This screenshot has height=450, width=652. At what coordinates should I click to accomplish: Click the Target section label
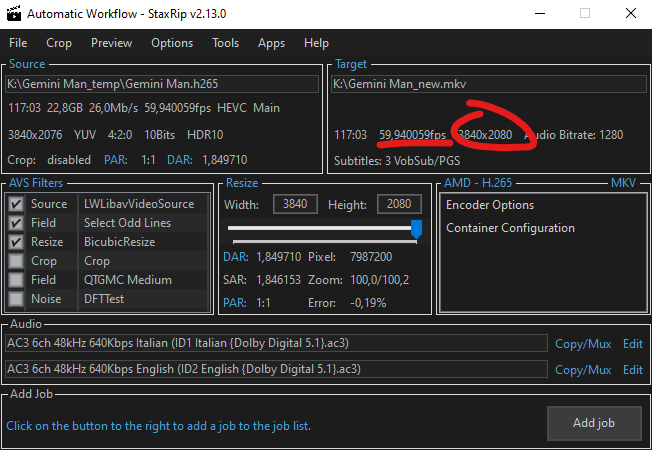(351, 64)
